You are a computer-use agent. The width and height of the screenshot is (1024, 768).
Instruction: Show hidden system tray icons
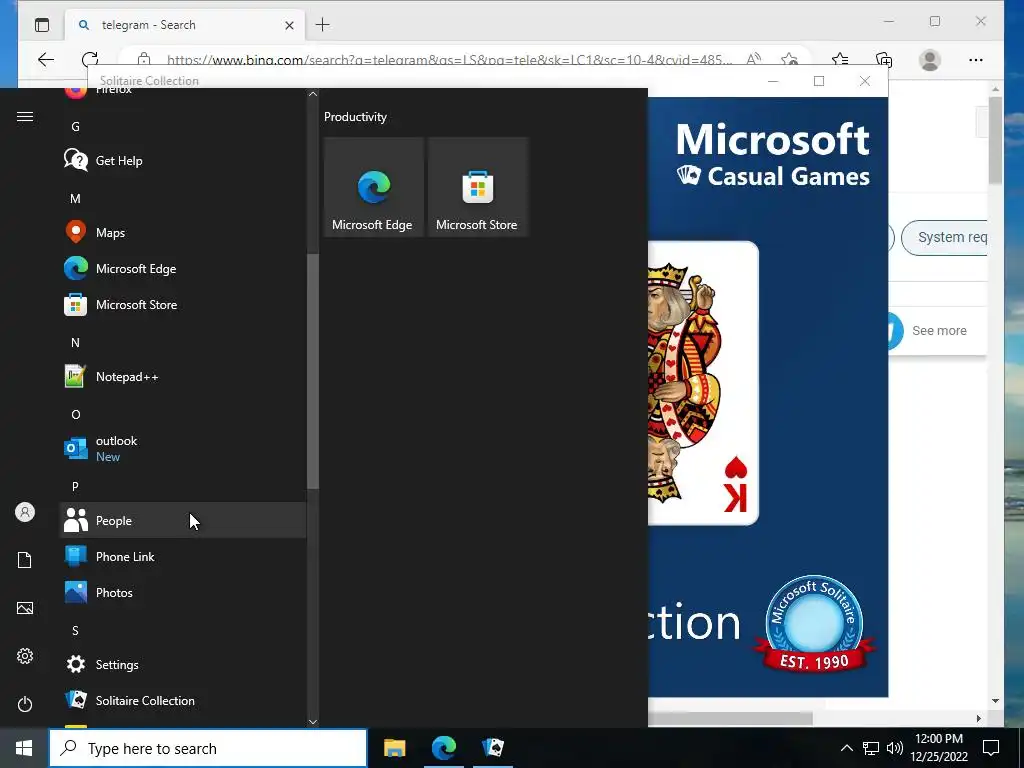pyautogui.click(x=846, y=748)
